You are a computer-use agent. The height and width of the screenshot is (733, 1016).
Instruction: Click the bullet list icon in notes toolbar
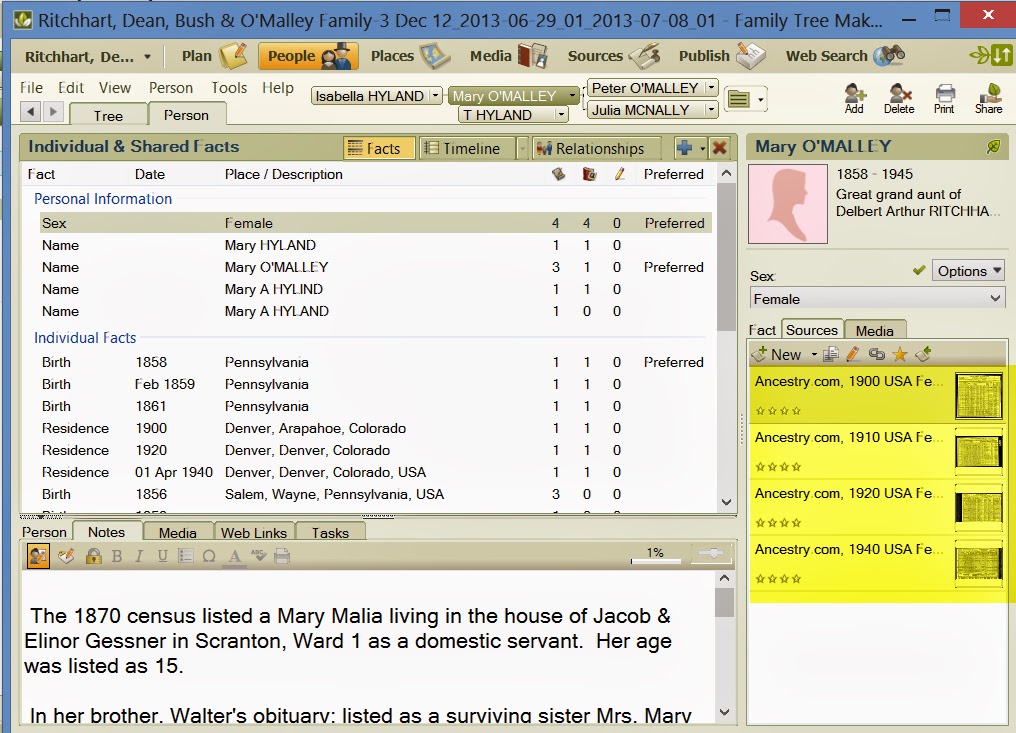coord(185,555)
